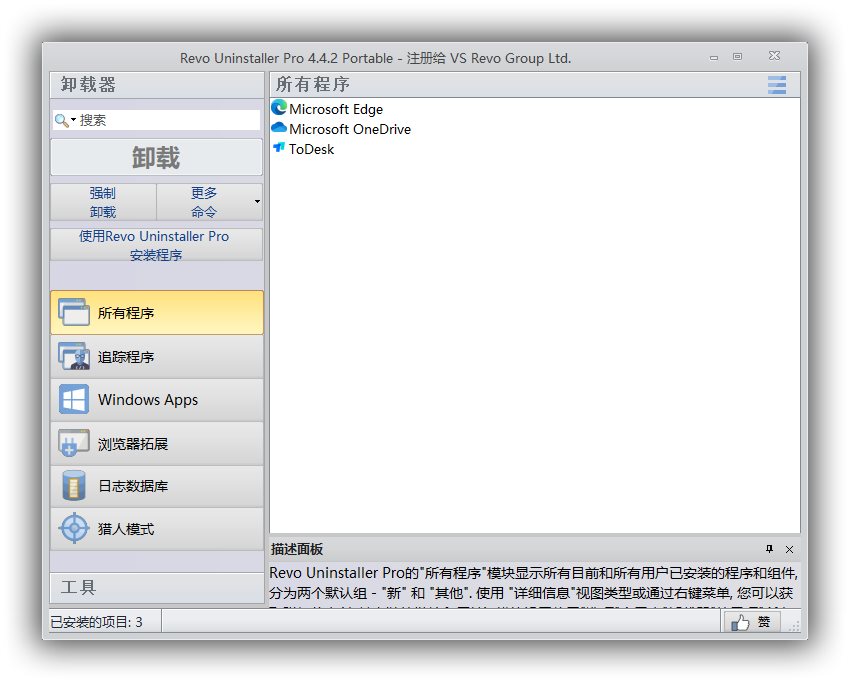Open the 所有程序 module icon
Image resolution: width=850 pixels, height=682 pixels.
[74, 312]
